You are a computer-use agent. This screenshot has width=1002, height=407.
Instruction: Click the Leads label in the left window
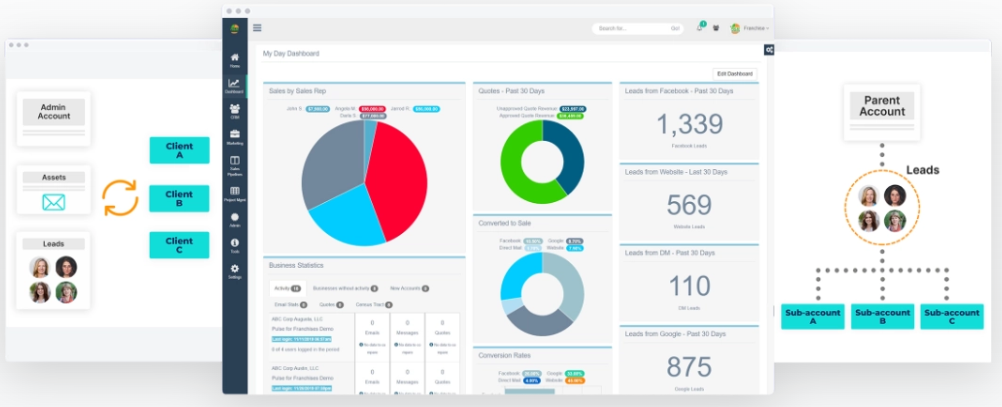(x=54, y=244)
